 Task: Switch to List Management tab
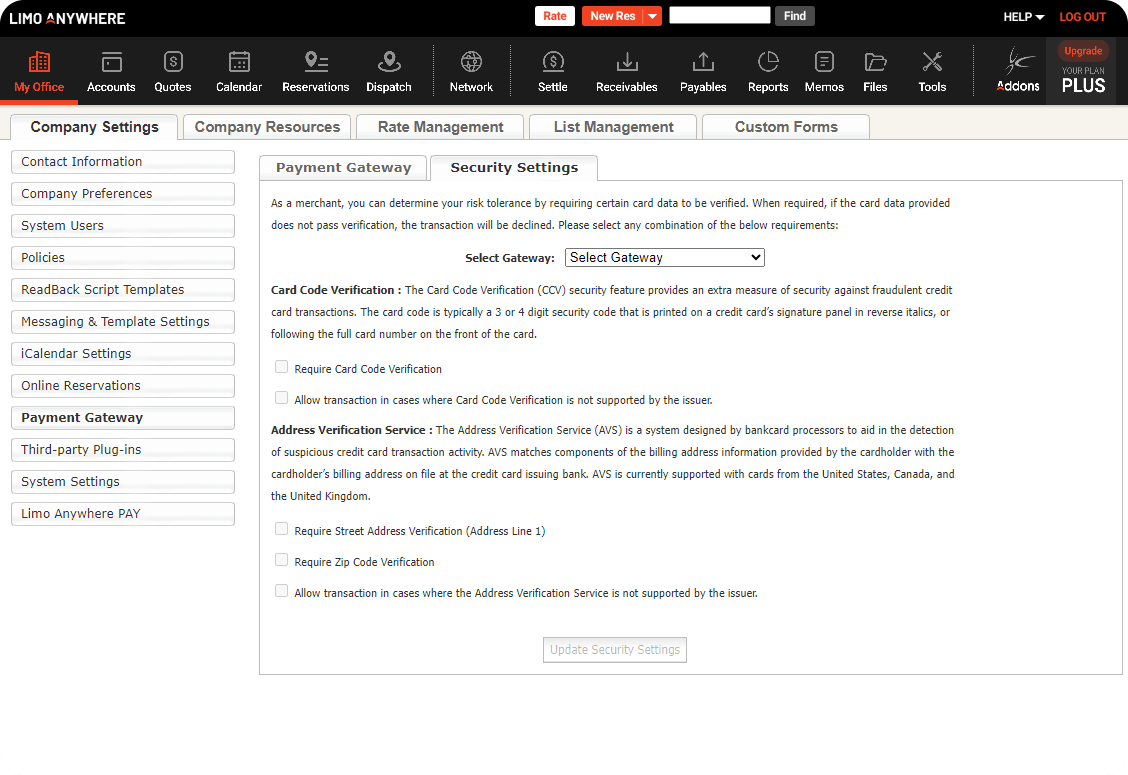613,127
